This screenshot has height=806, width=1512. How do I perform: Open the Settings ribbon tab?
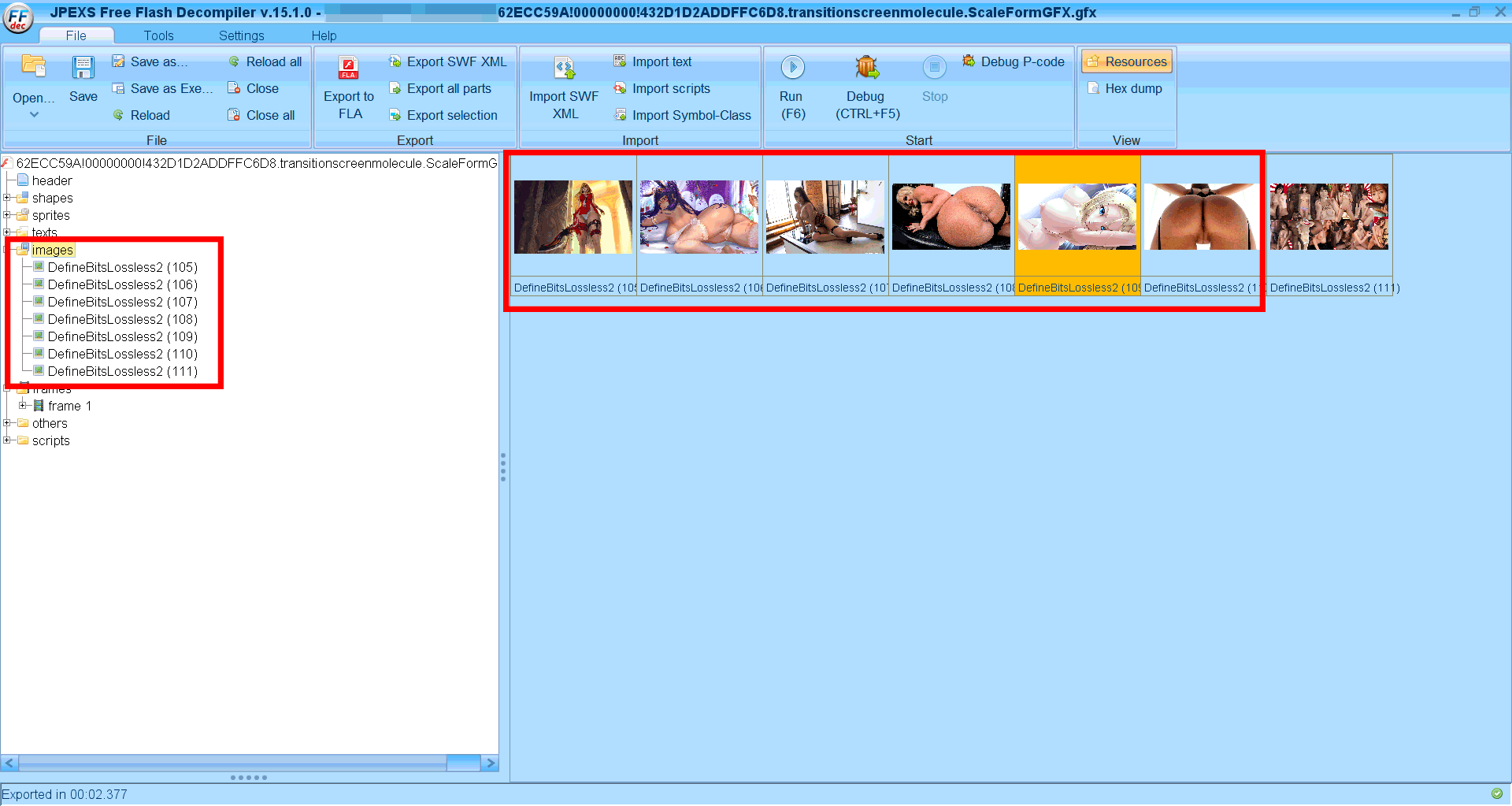pos(242,35)
